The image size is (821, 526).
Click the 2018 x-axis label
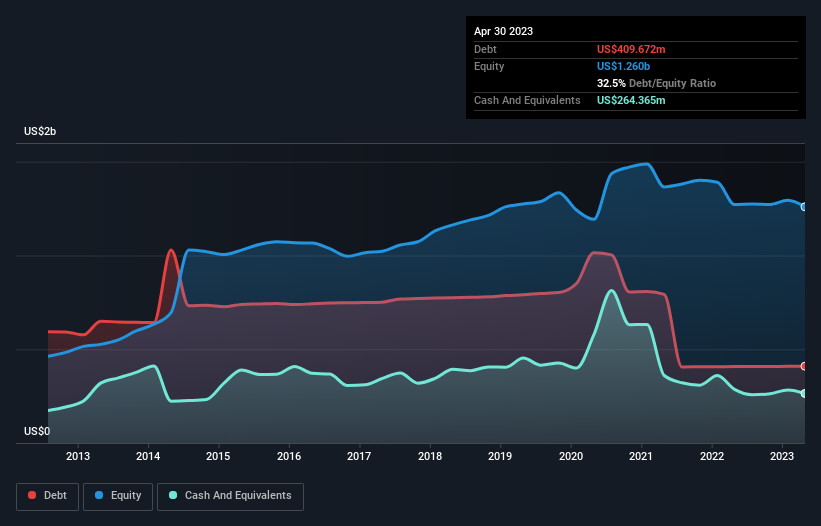click(x=430, y=456)
